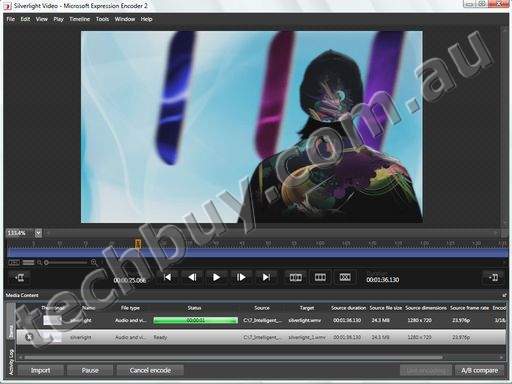This screenshot has height=384, width=512.
Task: Click the set out-point icon at right
Action: 493,277
